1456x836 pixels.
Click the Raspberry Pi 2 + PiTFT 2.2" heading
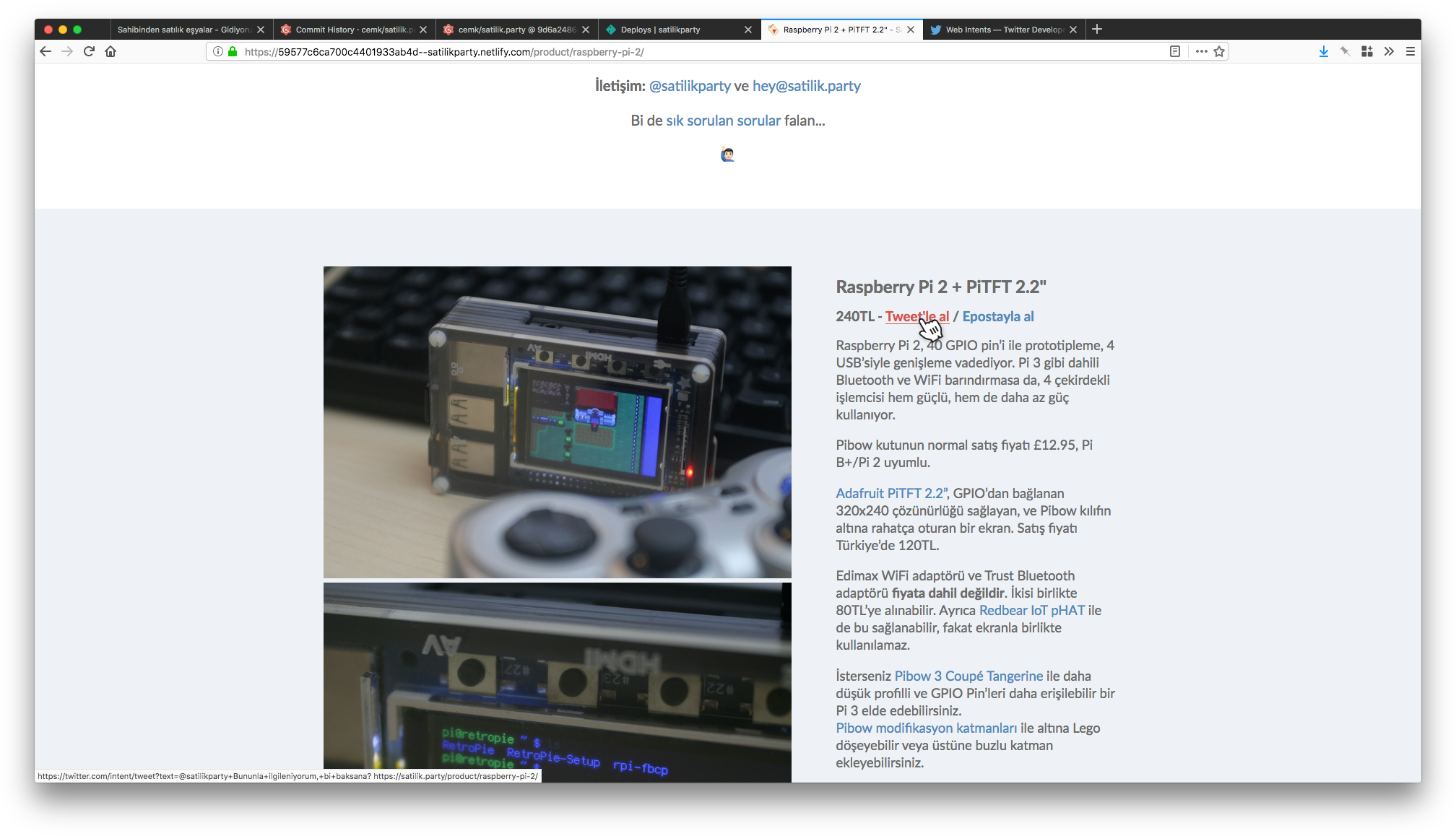click(941, 287)
